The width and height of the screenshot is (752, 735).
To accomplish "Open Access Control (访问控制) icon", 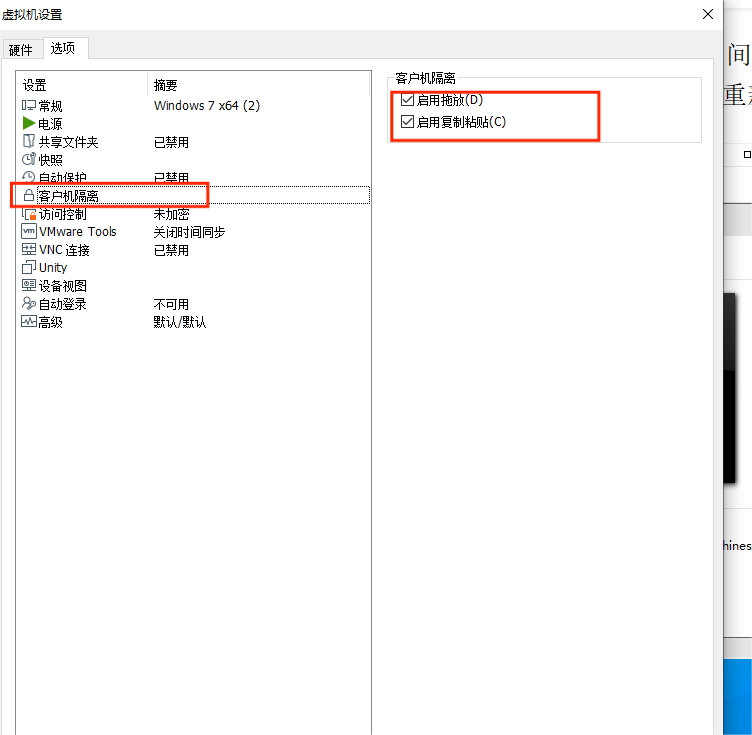I will click(x=29, y=214).
